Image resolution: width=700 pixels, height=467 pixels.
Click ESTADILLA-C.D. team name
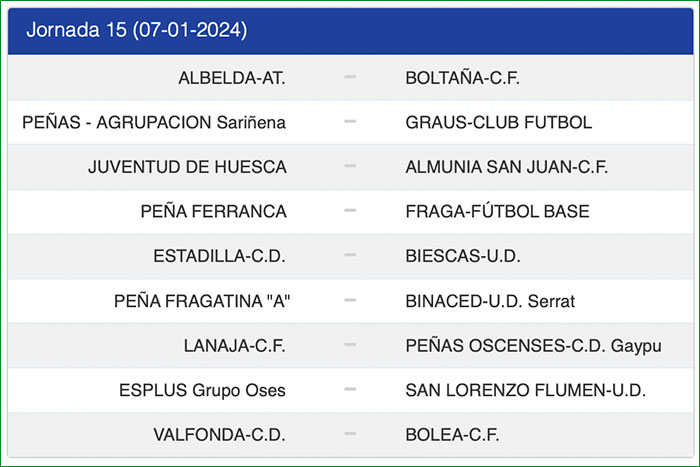point(219,256)
